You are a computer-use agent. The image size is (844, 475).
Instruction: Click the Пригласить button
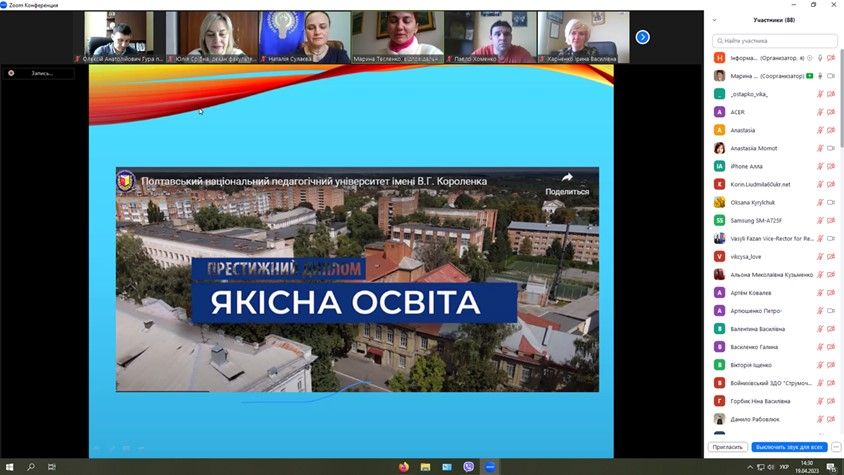(x=727, y=447)
